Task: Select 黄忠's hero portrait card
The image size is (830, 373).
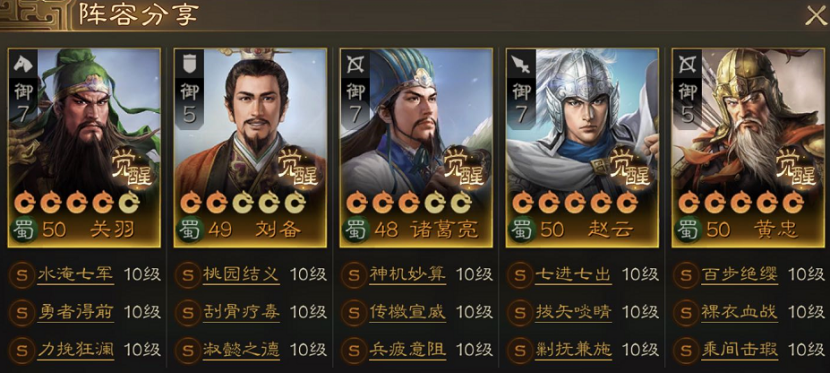Action: (x=748, y=148)
